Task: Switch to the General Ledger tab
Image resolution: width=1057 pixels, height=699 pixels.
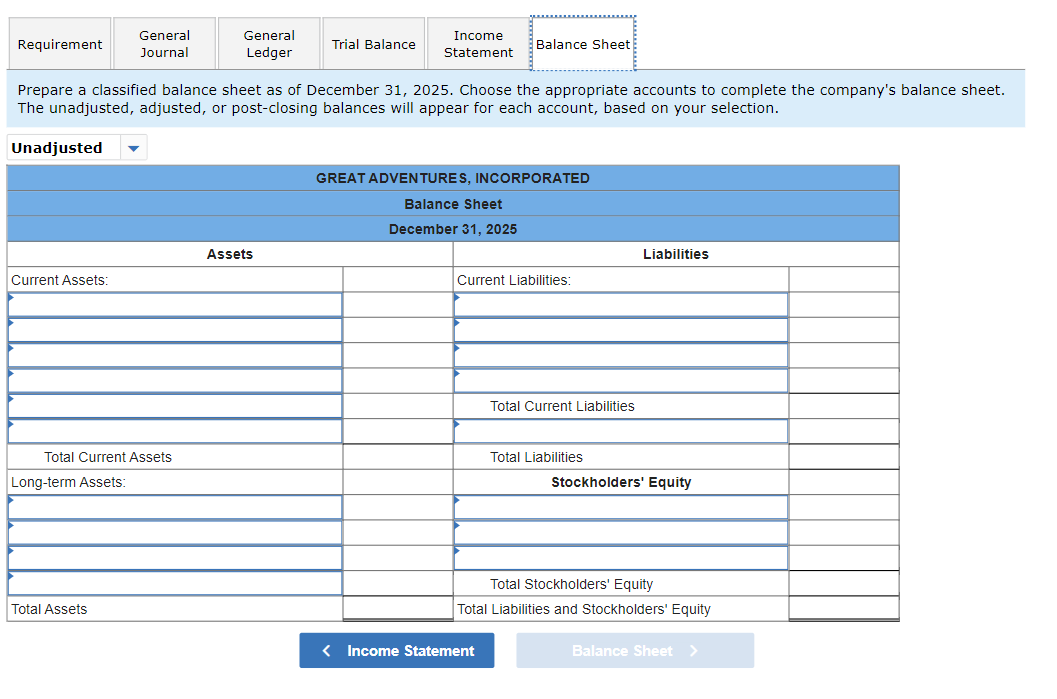Action: point(268,43)
